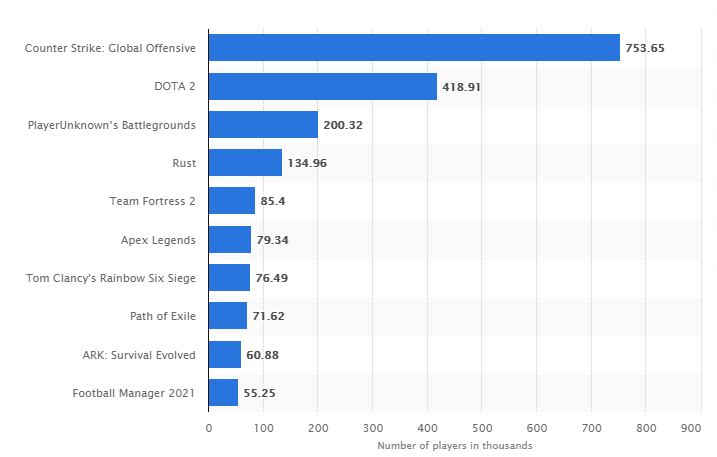Select the Apex Legends bar
717x457 pixels.
230,239
